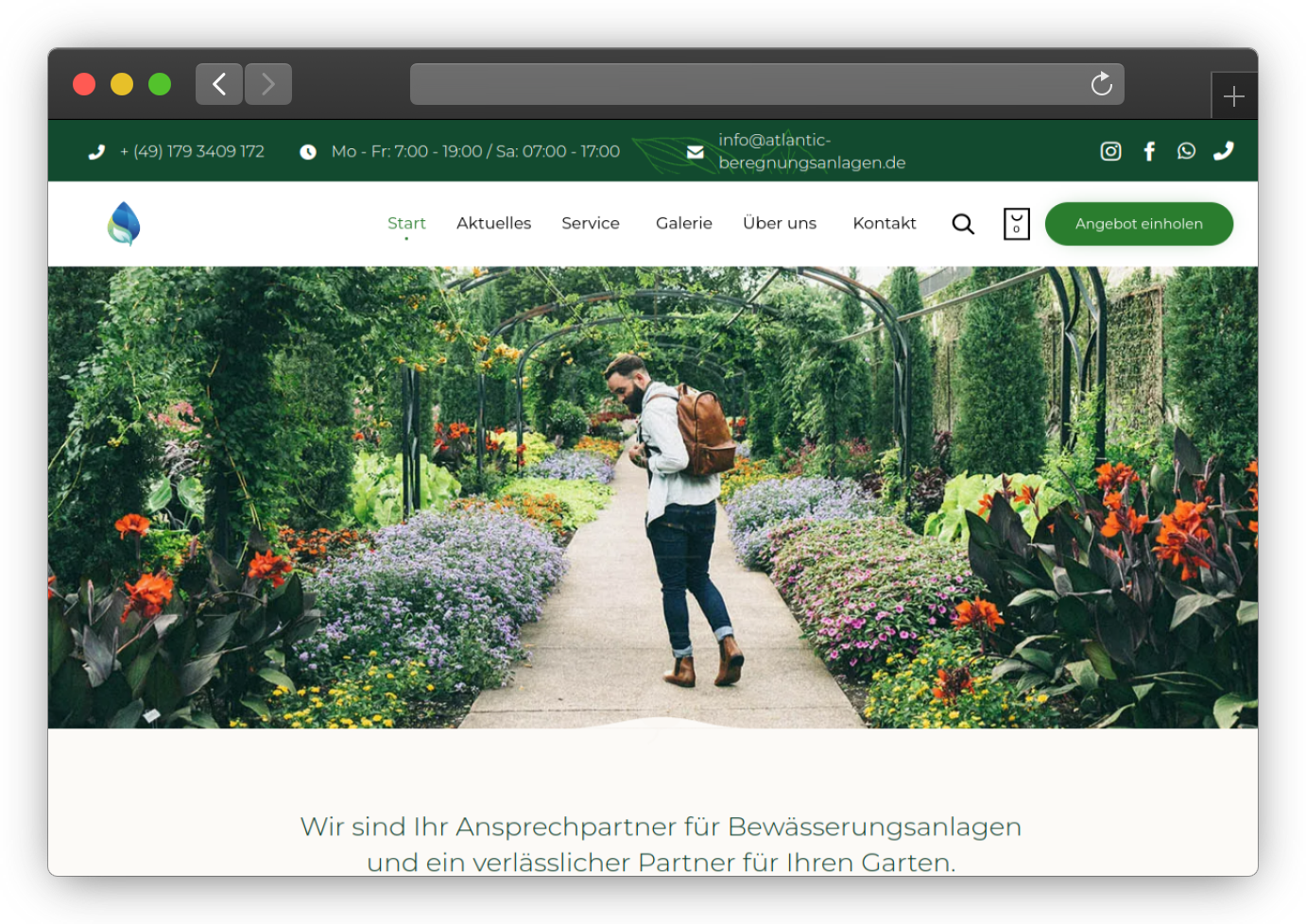This screenshot has width=1306, height=924.
Task: Open a new tab with plus button
Action: coord(1233,96)
